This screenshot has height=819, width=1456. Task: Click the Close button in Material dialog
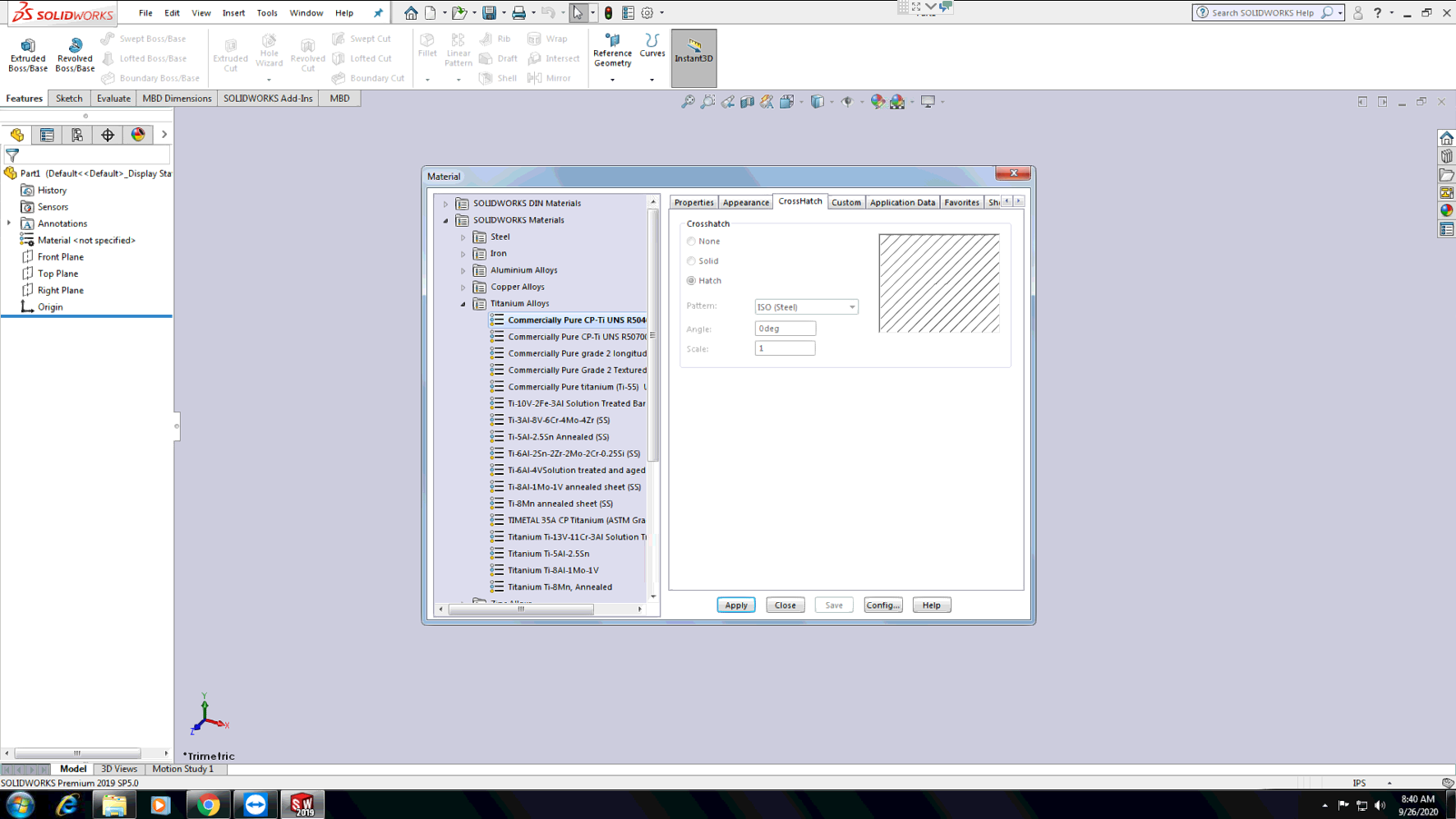tap(786, 605)
